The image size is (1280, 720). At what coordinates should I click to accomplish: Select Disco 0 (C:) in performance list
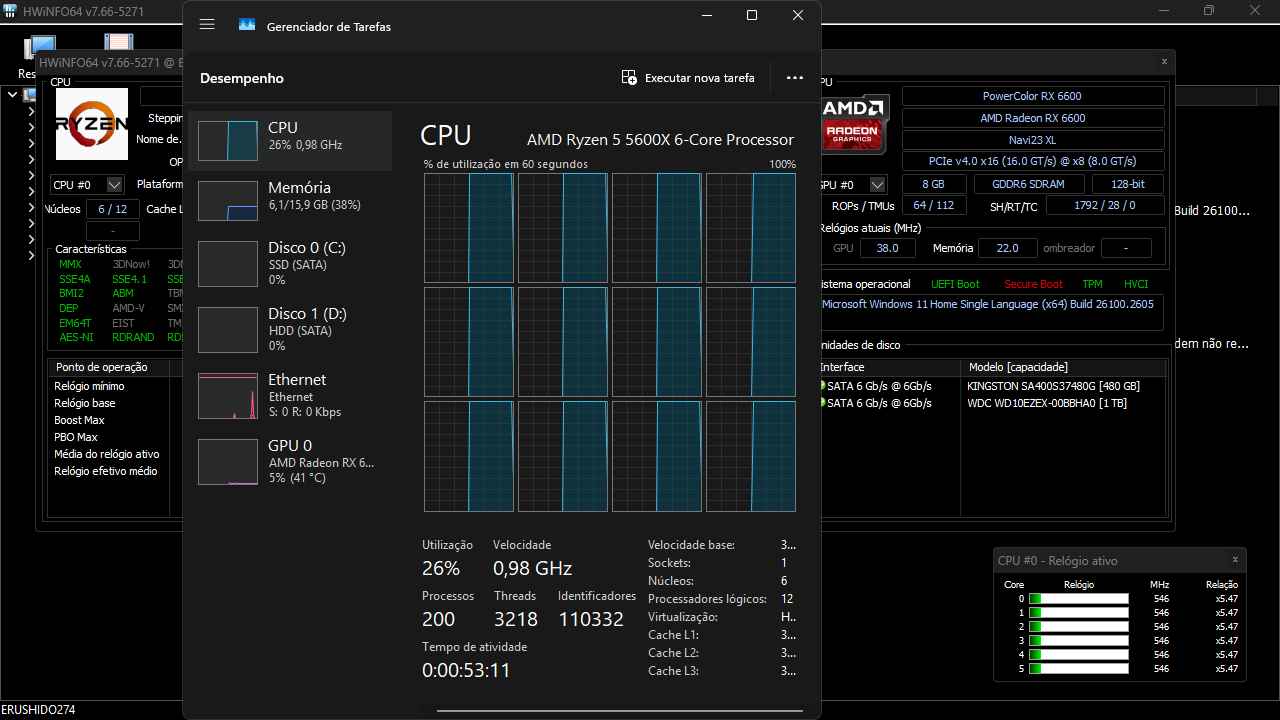[290, 263]
